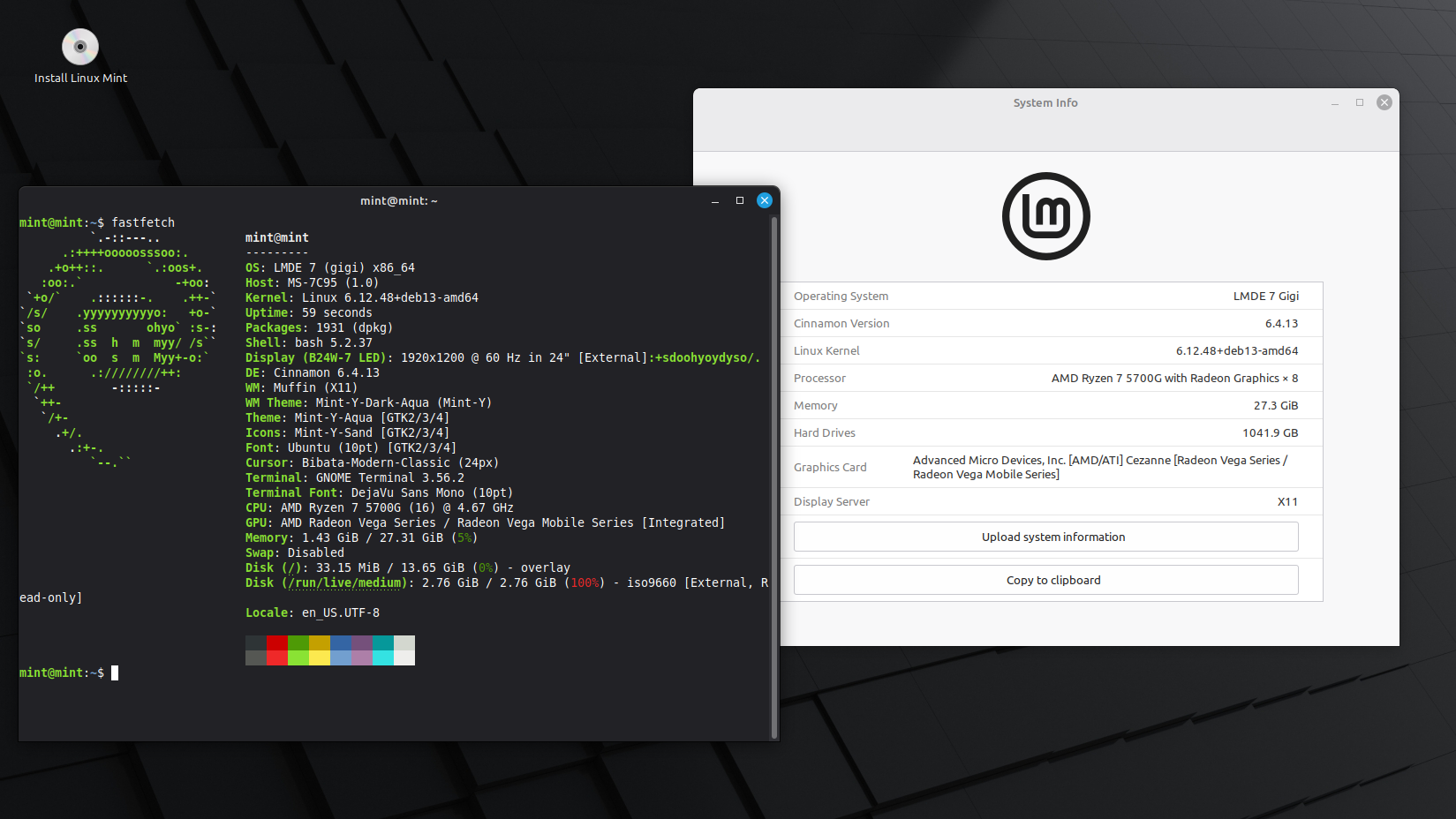Click the Linux Mint logo in System Info
Image resolution: width=1456 pixels, height=819 pixels.
[x=1045, y=216]
